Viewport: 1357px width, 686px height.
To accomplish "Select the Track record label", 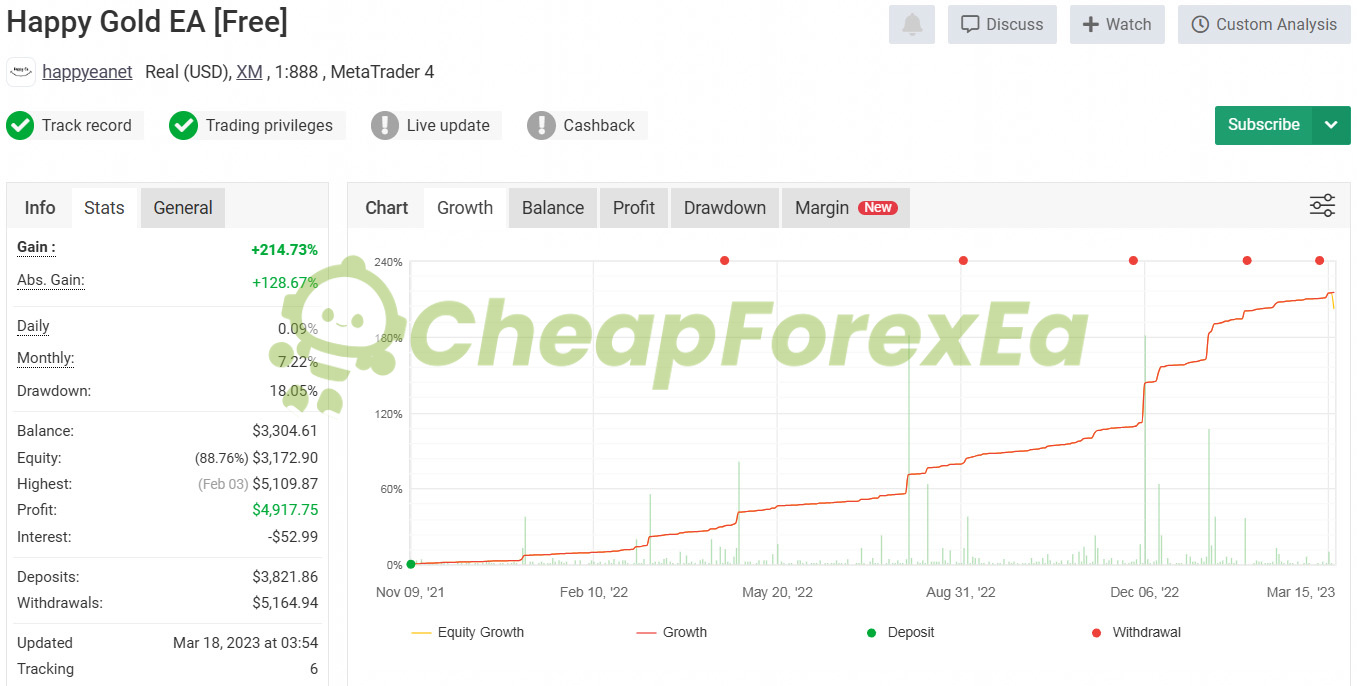I will point(87,126).
